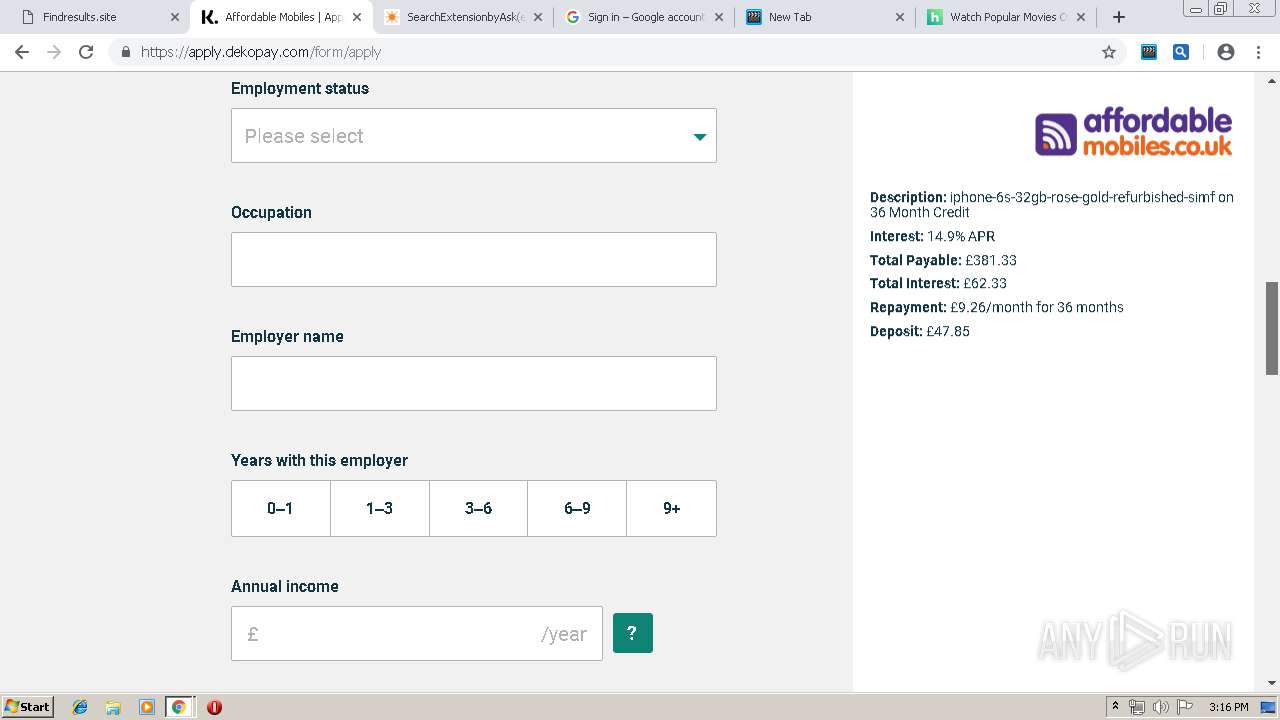The height and width of the screenshot is (720, 1280).
Task: Close the New Tab tab
Action: (x=899, y=17)
